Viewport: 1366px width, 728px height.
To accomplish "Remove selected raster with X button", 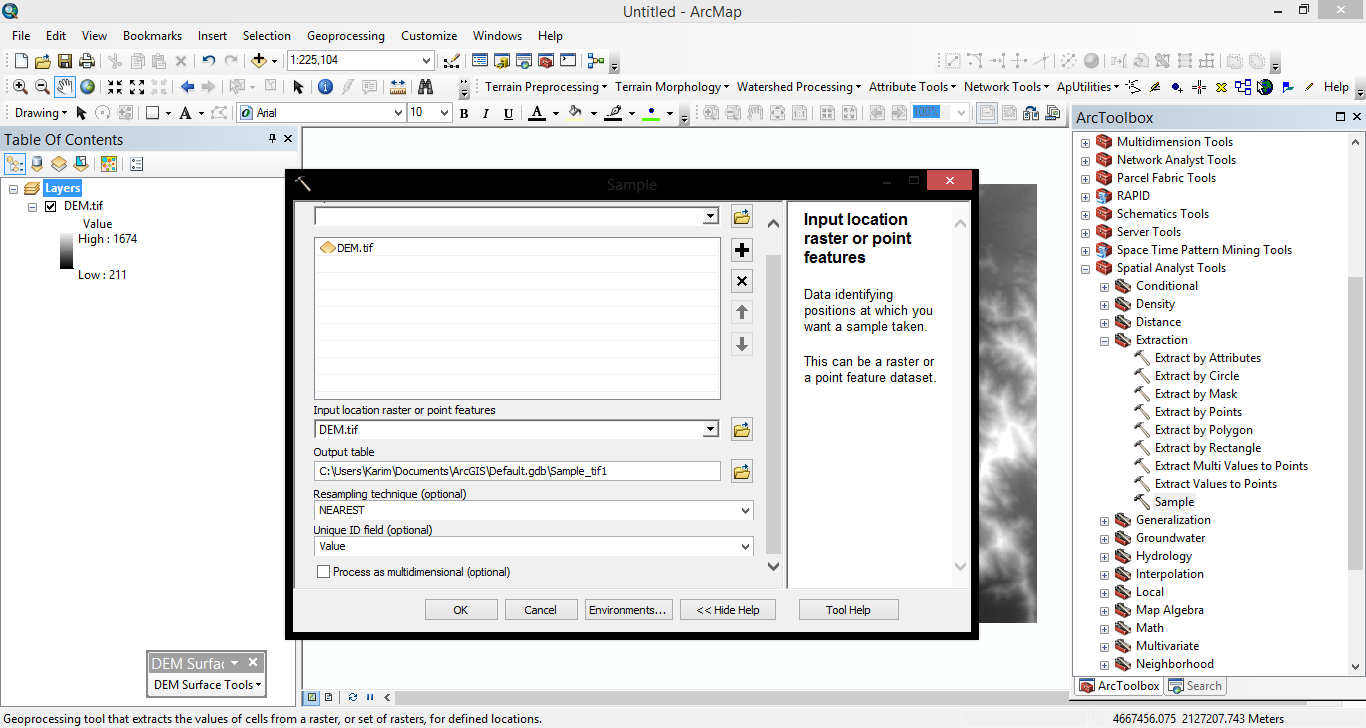I will [x=742, y=281].
